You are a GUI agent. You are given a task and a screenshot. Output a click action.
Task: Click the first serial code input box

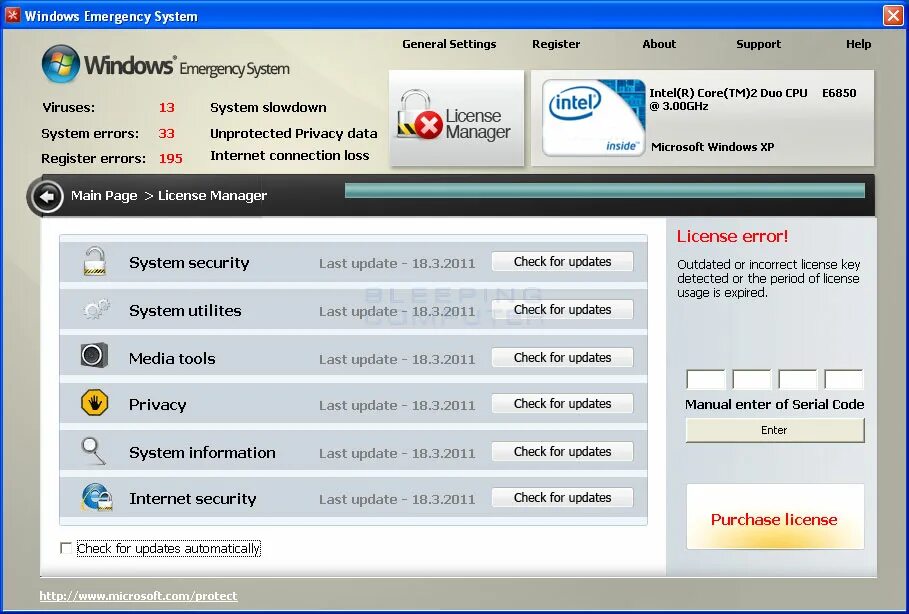(705, 379)
